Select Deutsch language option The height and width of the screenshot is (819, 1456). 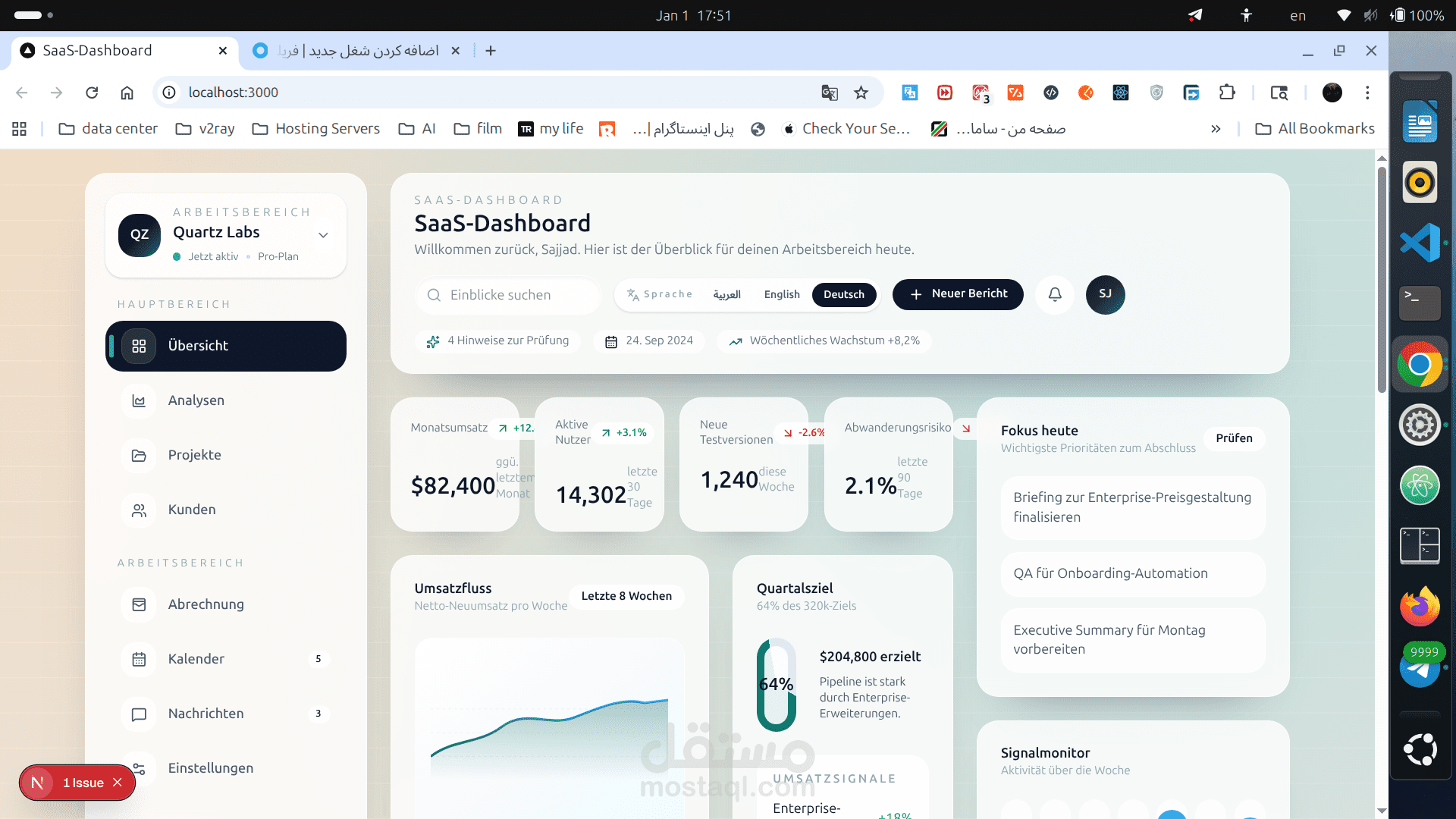click(x=843, y=294)
